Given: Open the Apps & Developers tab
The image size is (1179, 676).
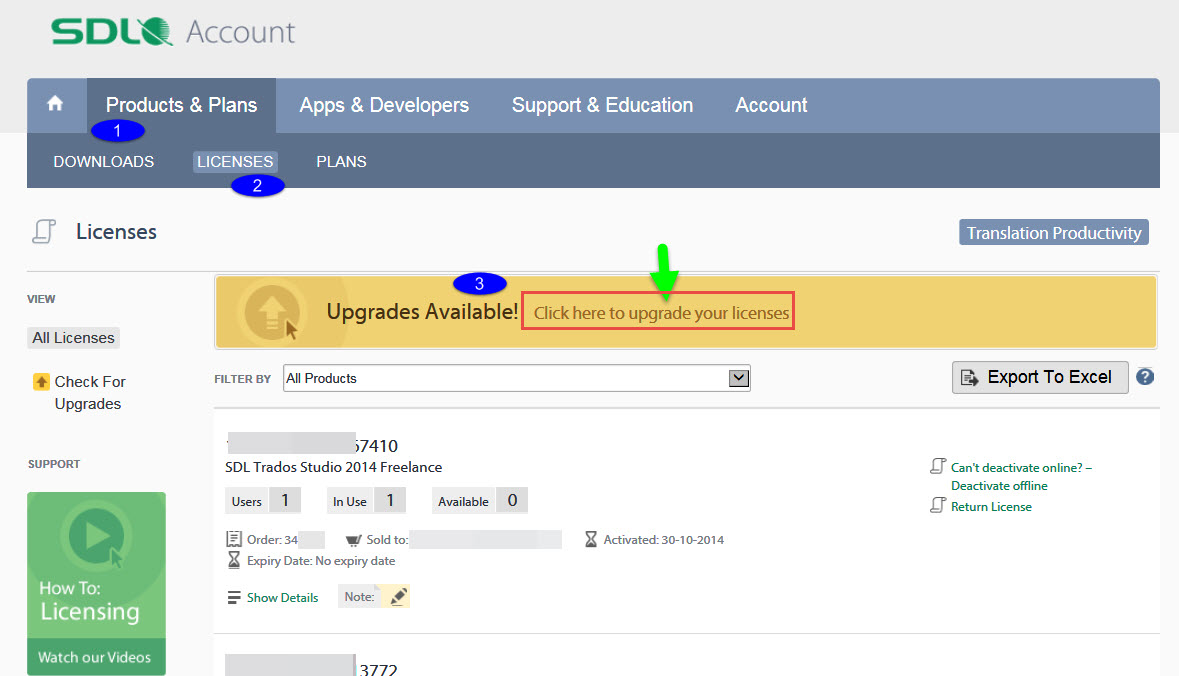Looking at the screenshot, I should (x=384, y=105).
